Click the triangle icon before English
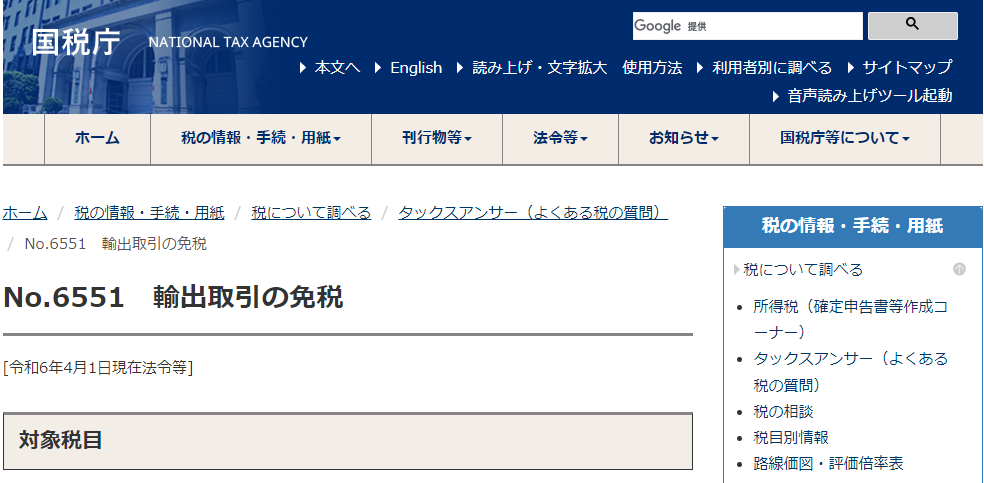The image size is (984, 483). (x=378, y=68)
